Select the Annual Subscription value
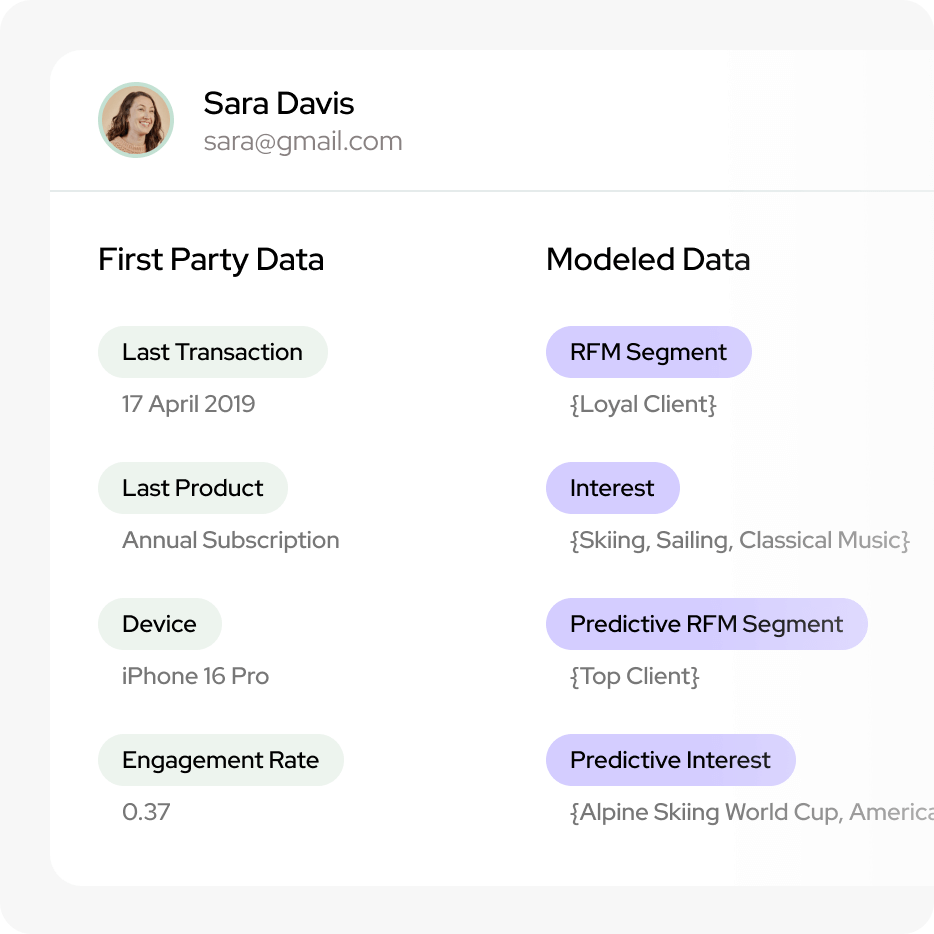 coord(230,540)
